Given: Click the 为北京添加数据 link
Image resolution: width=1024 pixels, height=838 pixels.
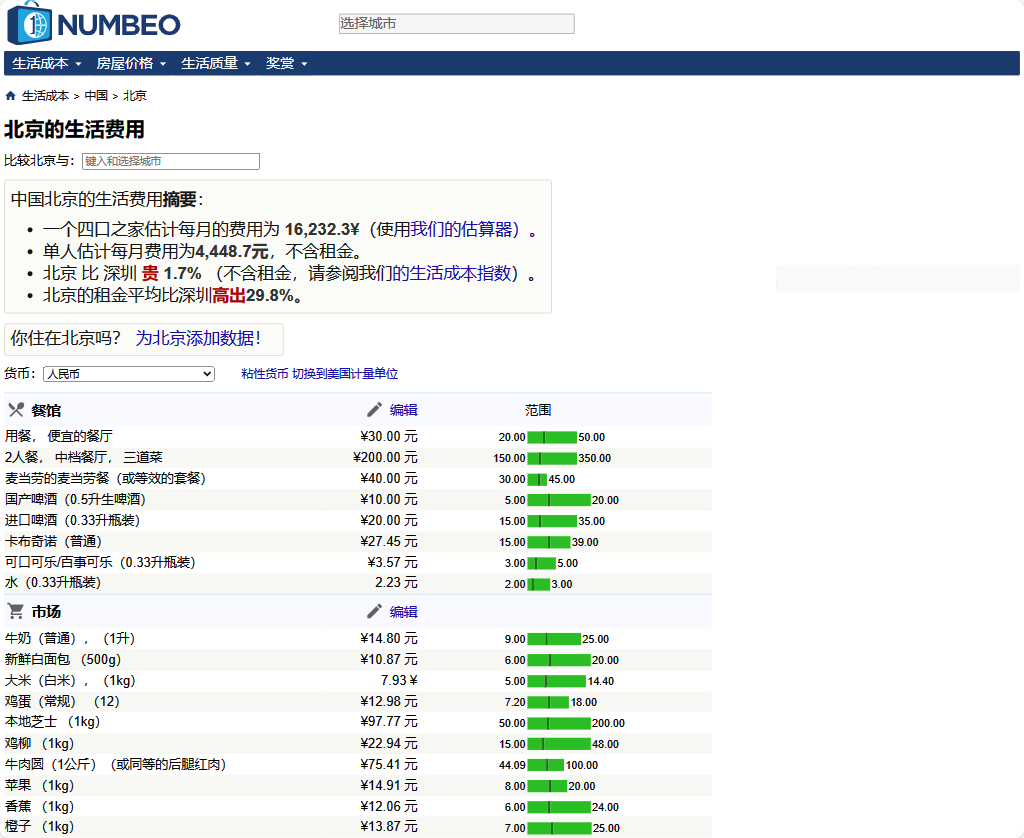Looking at the screenshot, I should click(198, 339).
